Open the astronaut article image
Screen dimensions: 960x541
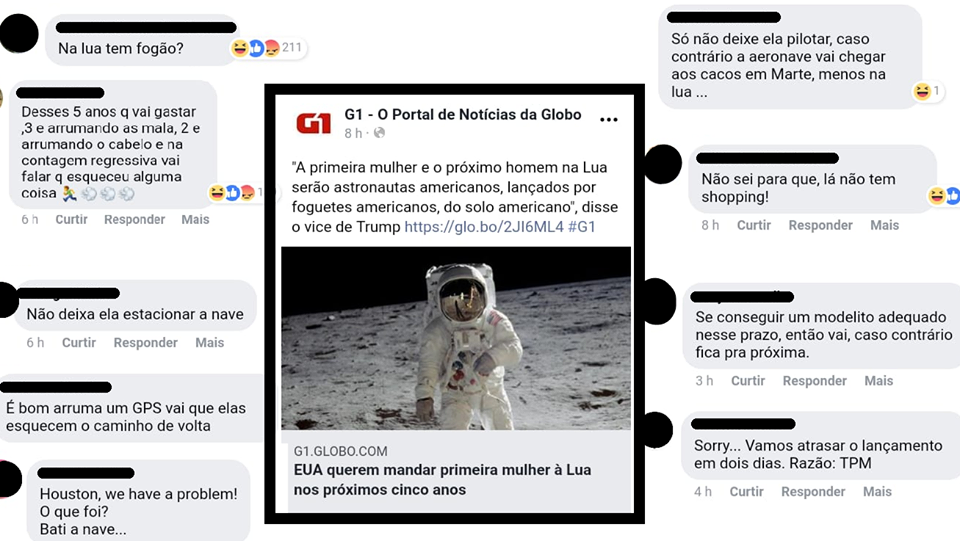coord(456,338)
